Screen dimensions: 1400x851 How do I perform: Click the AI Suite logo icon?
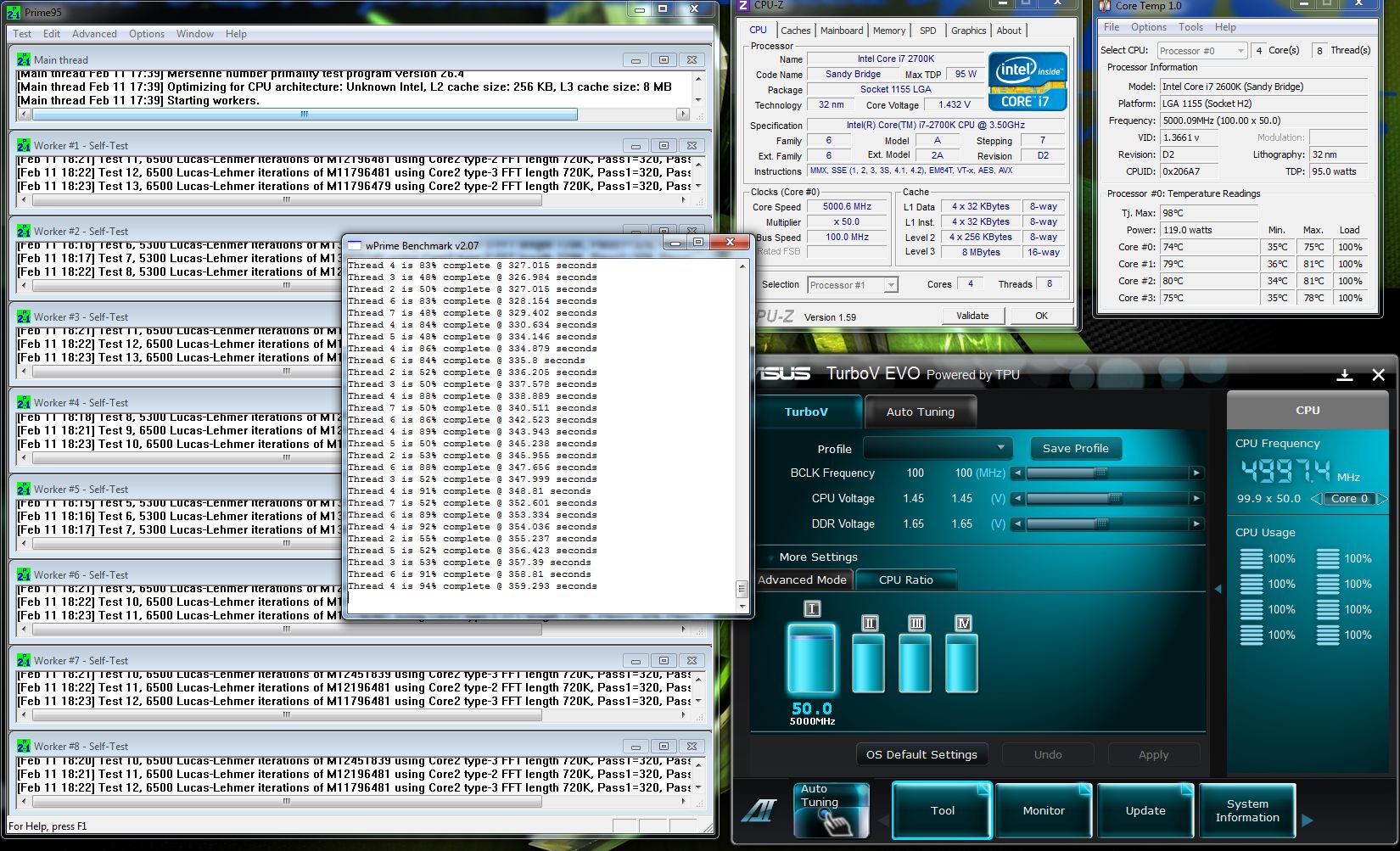[x=759, y=811]
